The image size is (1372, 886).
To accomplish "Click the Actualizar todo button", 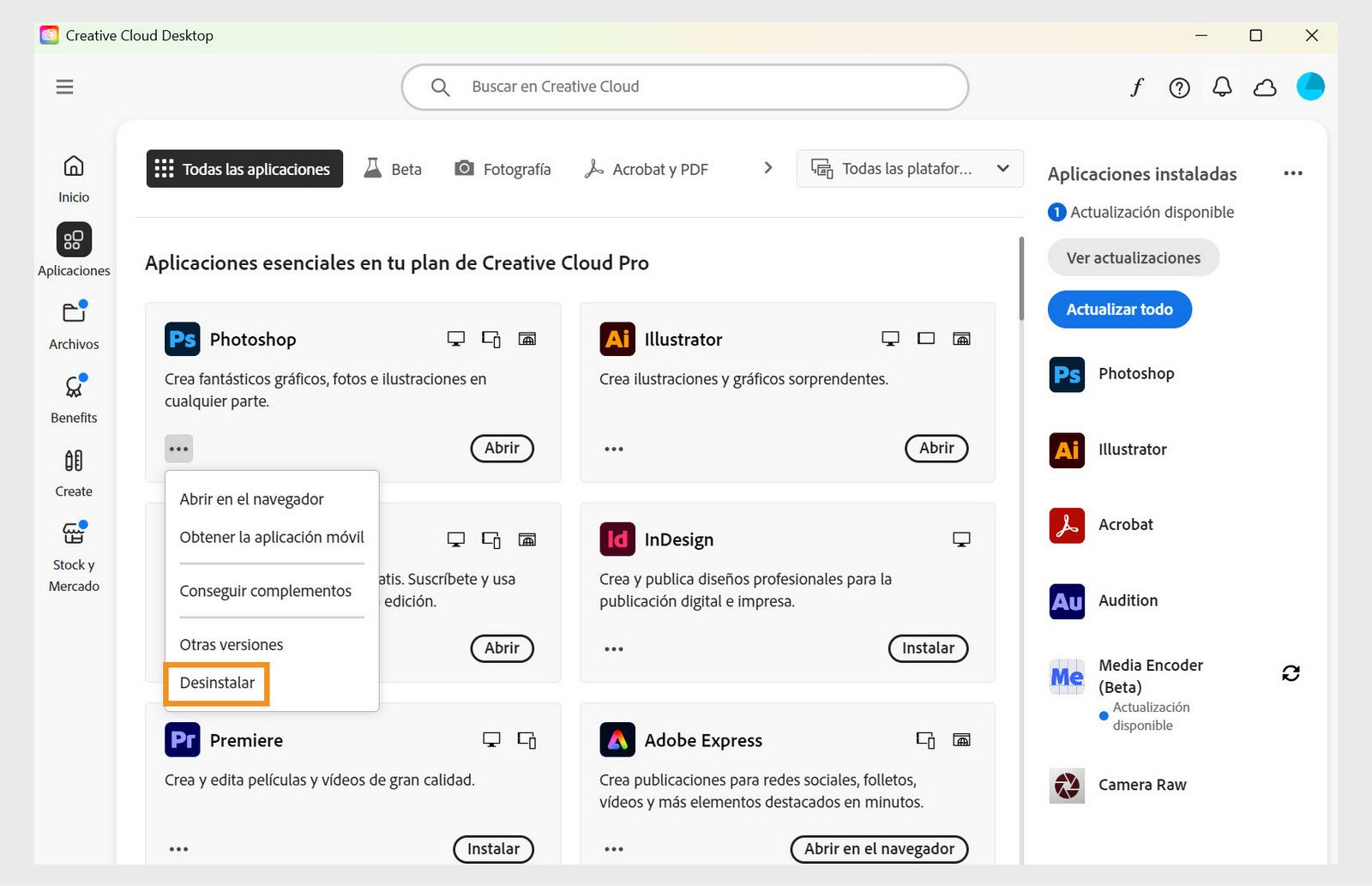I will pos(1119,309).
